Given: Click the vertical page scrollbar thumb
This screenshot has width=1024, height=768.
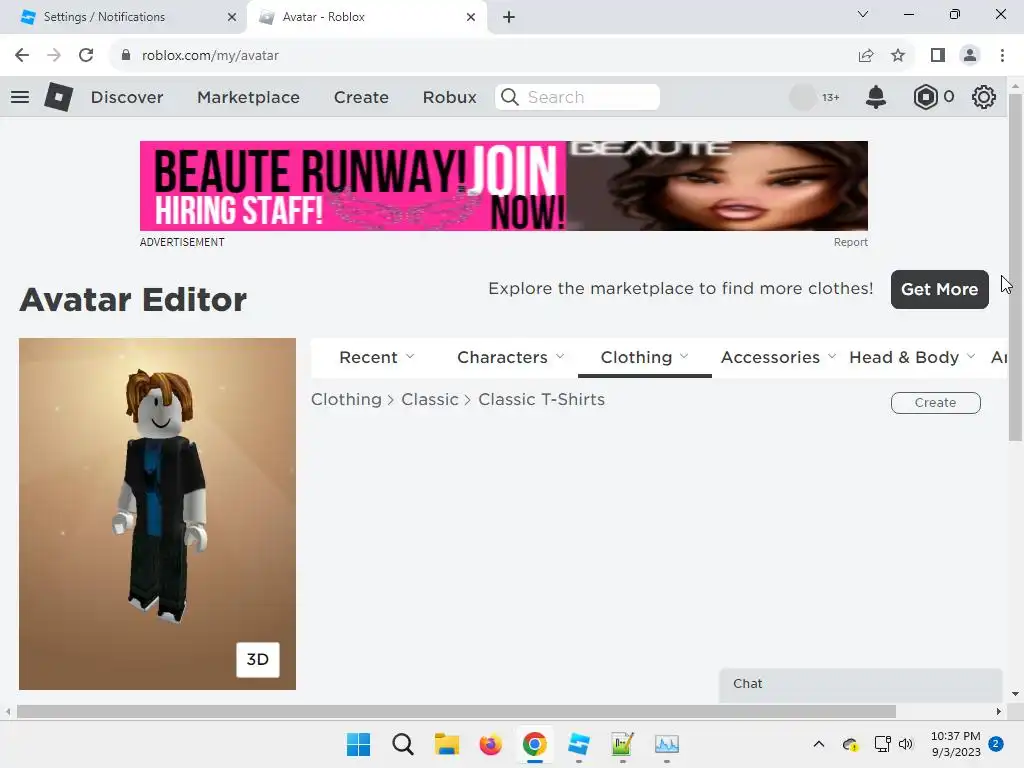Looking at the screenshot, I should click(1015, 268).
